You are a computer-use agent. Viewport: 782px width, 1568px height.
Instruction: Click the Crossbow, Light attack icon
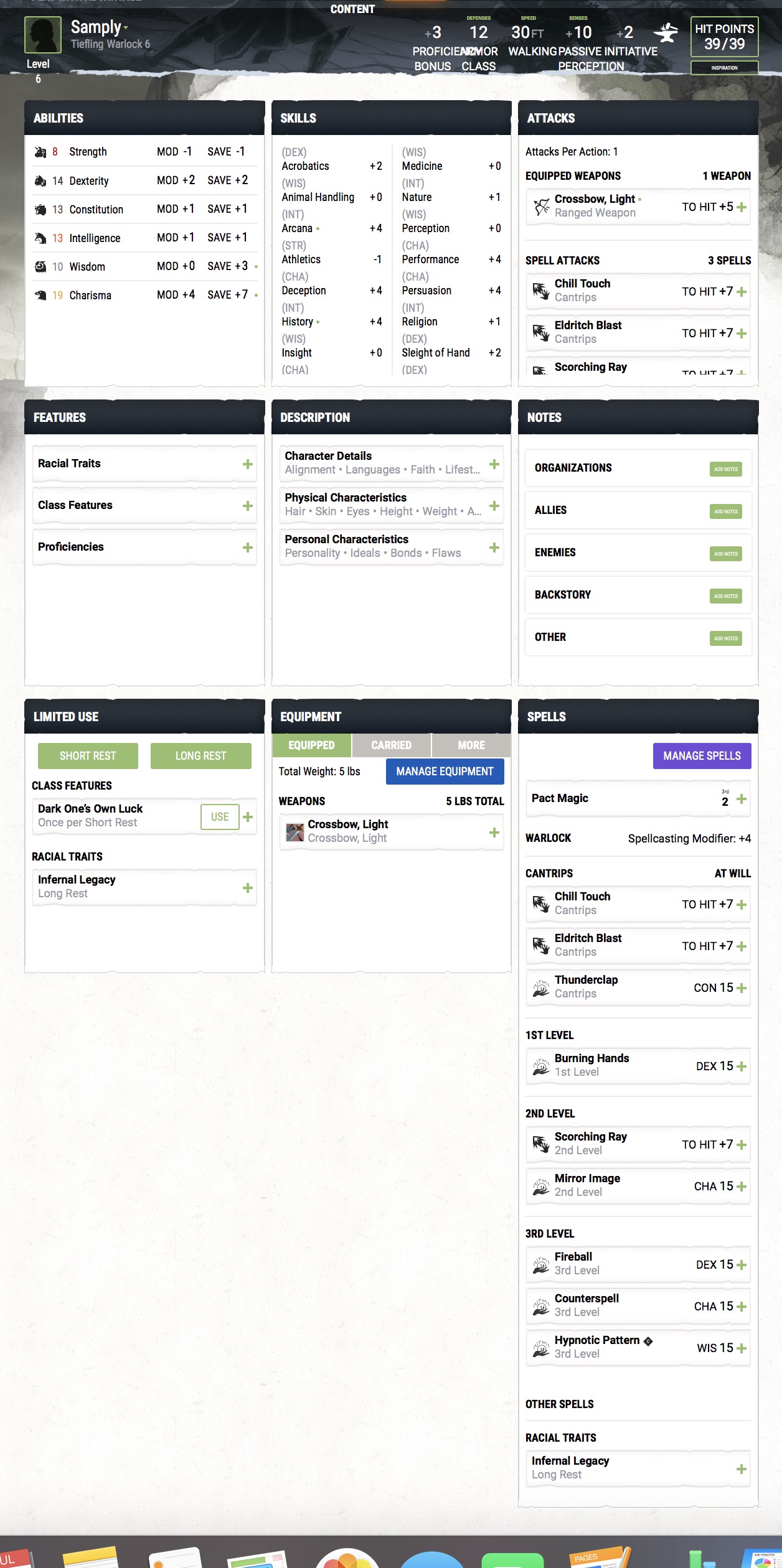[x=541, y=206]
